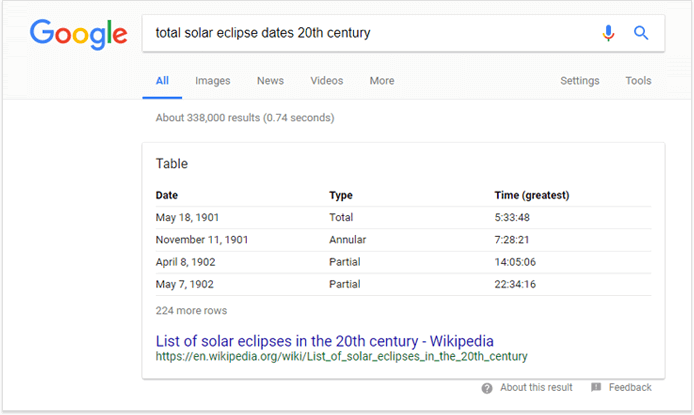Click 'About 338,000 results' stats text
The height and width of the screenshot is (415, 694).
pyautogui.click(x=245, y=118)
